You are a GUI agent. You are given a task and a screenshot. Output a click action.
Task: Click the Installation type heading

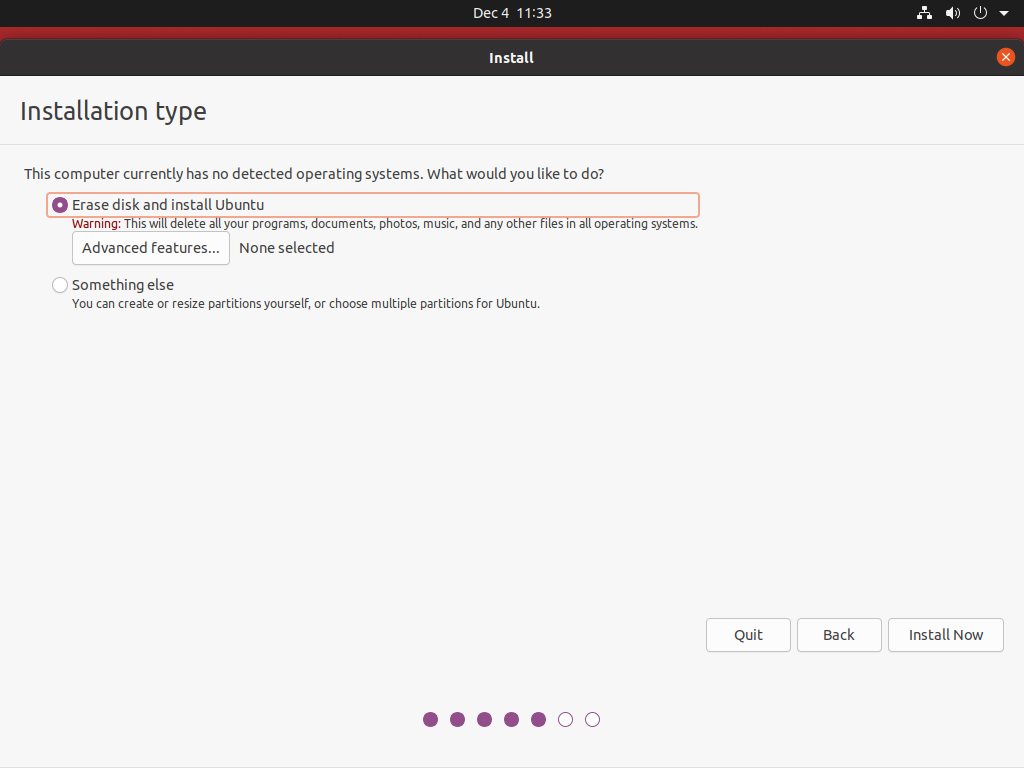[x=114, y=111]
